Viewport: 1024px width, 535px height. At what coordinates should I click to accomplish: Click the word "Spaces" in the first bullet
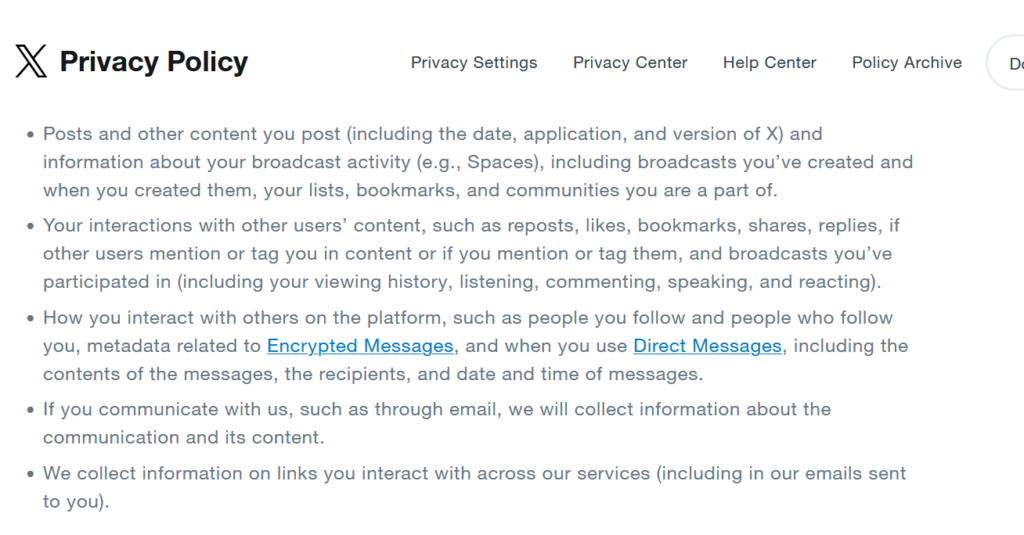(500, 162)
